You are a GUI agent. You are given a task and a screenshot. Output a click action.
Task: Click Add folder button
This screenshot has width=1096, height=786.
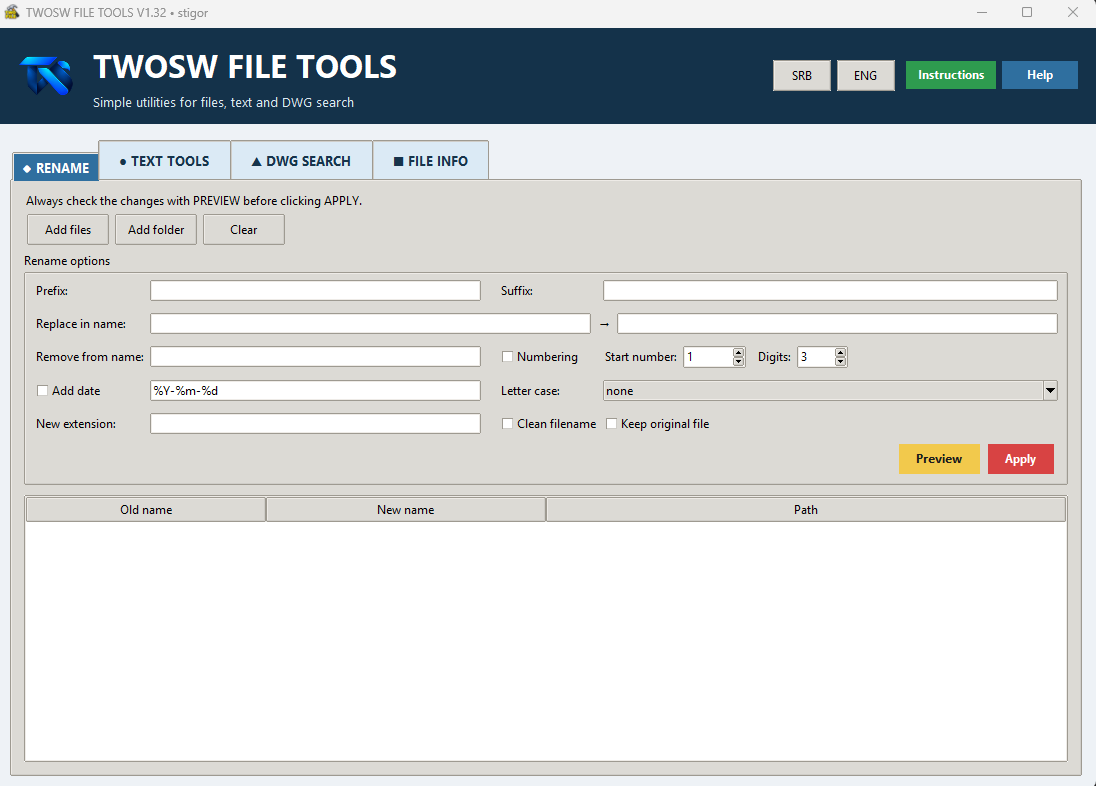tap(156, 229)
